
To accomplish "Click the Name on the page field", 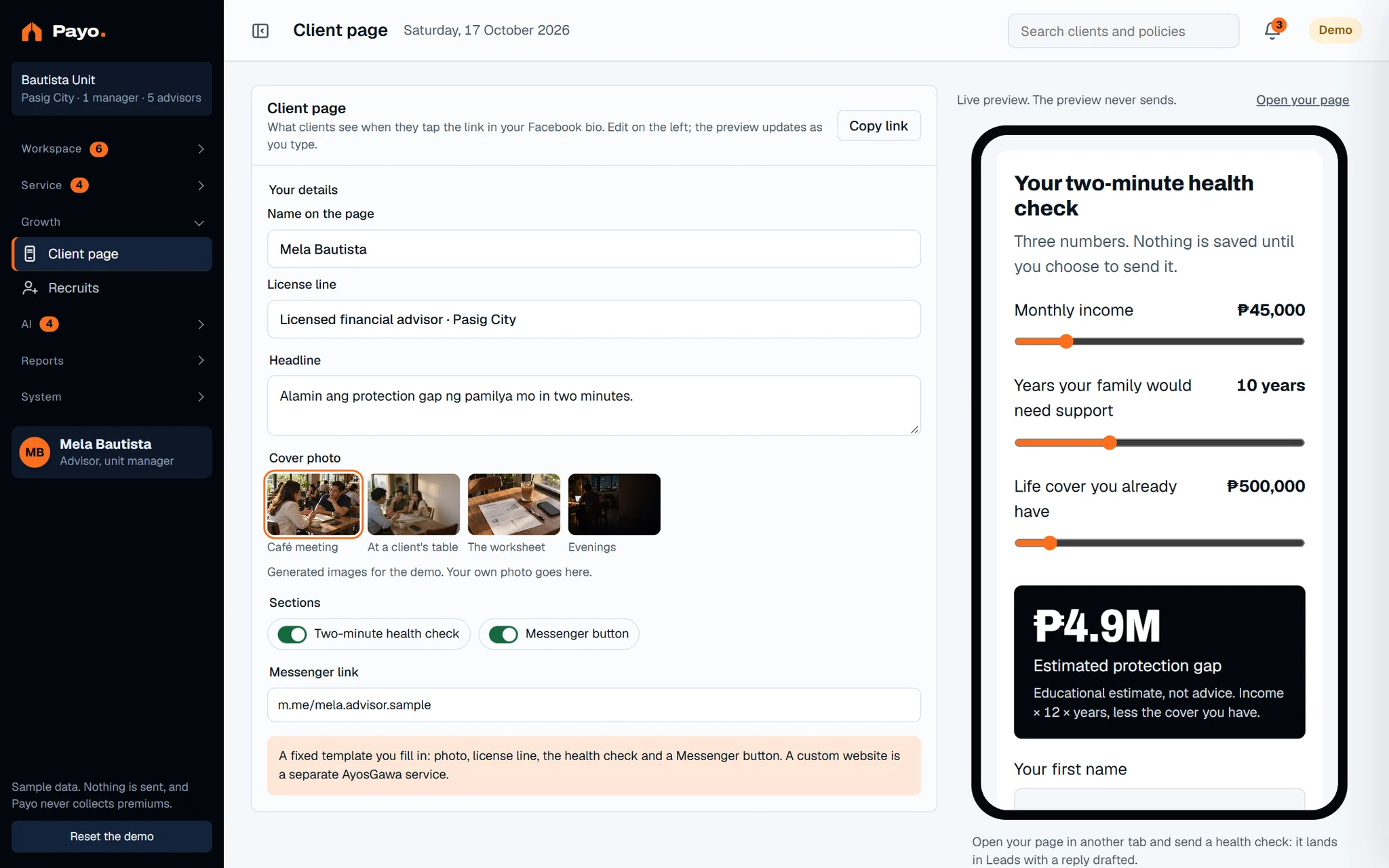I will (593, 249).
